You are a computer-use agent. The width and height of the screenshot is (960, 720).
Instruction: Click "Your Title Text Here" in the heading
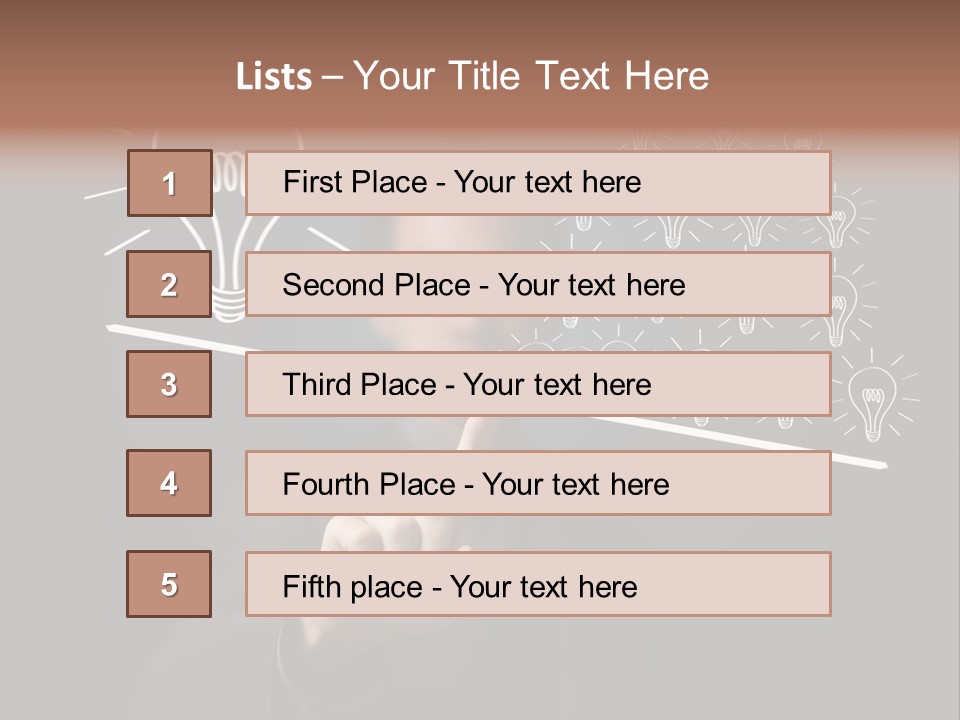click(x=531, y=76)
